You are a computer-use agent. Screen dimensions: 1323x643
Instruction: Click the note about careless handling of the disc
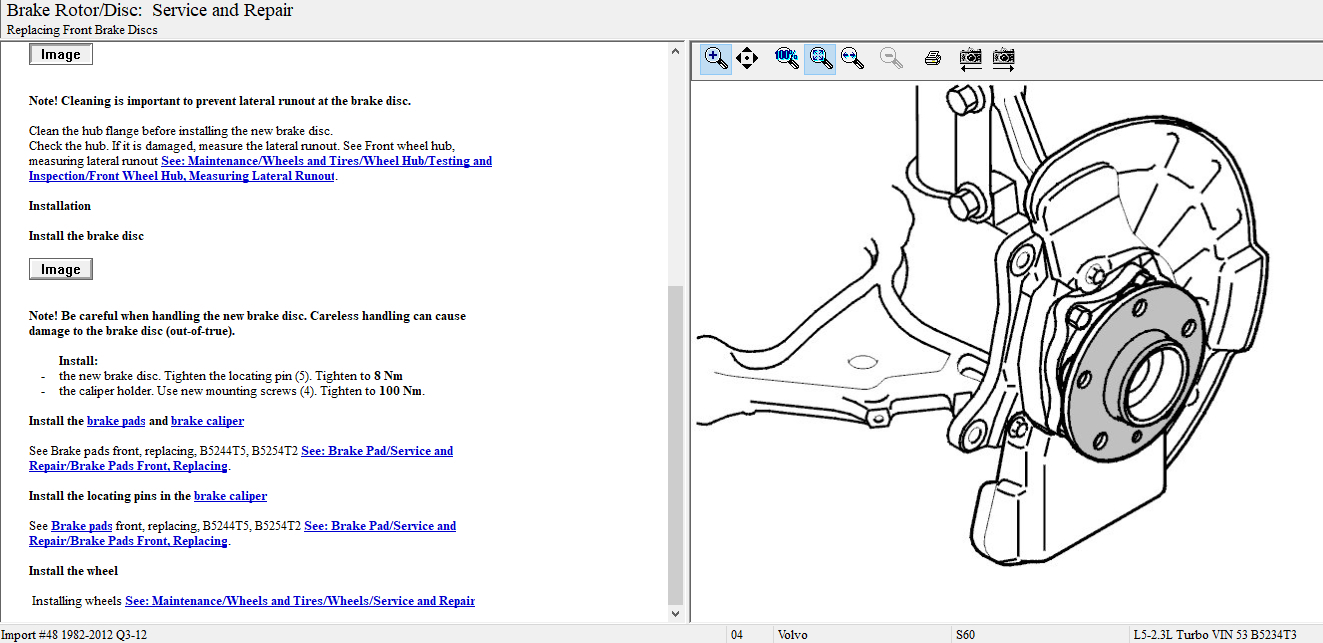pos(247,323)
